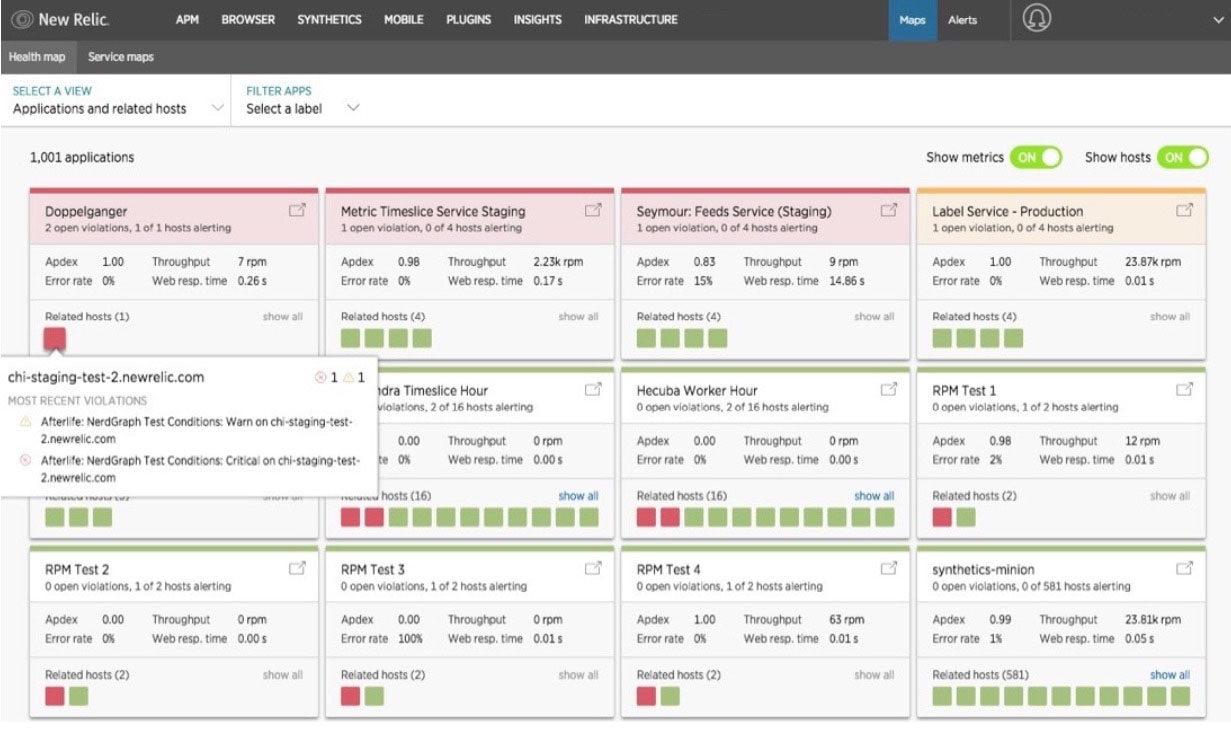Click the warning violation count icon in tooltip

[349, 378]
